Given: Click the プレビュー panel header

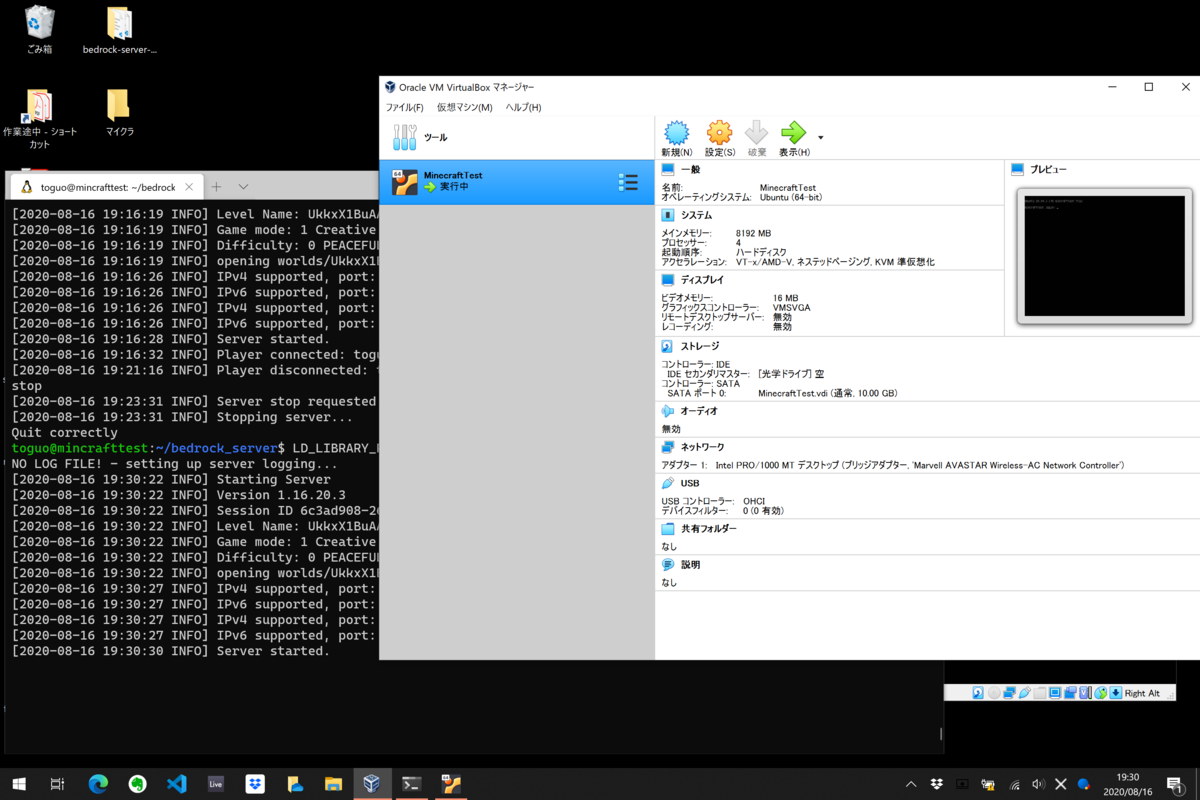Looking at the screenshot, I should tap(1048, 170).
